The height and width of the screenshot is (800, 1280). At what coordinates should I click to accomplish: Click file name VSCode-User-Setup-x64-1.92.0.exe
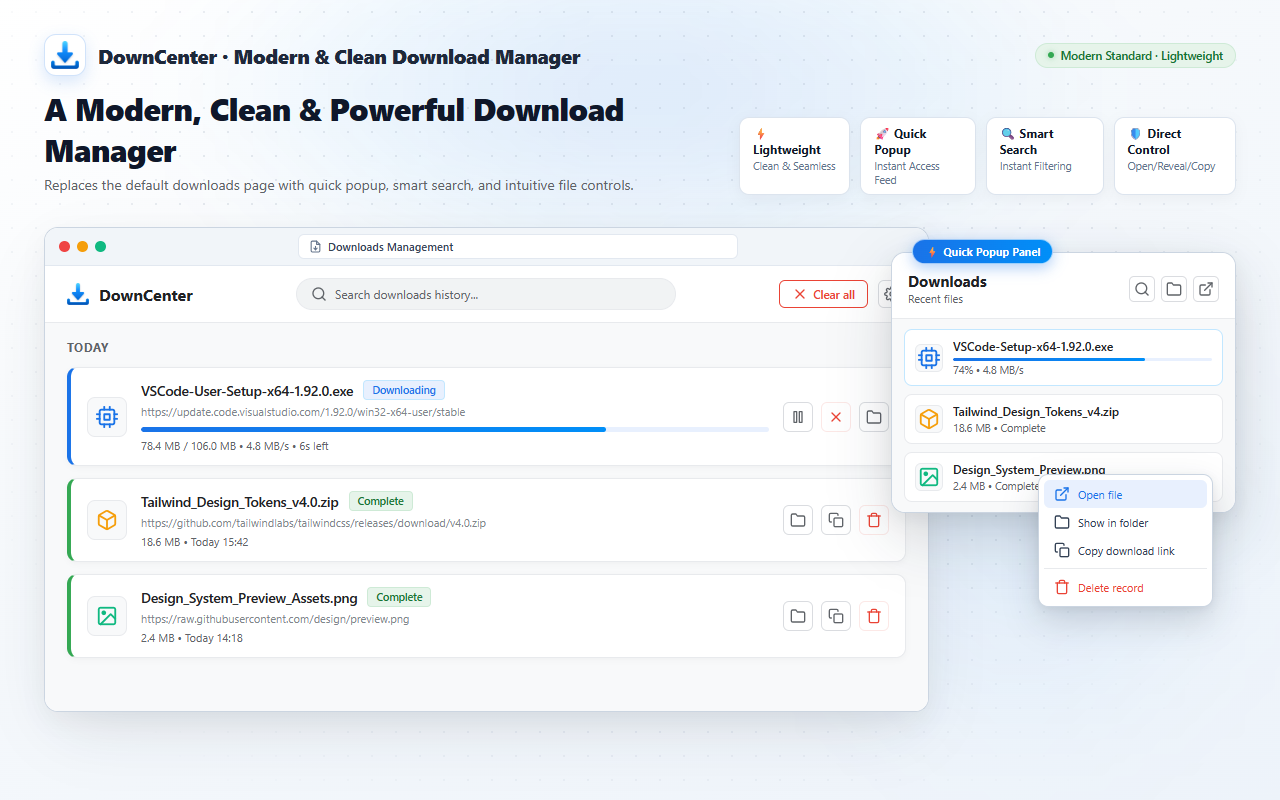[247, 391]
